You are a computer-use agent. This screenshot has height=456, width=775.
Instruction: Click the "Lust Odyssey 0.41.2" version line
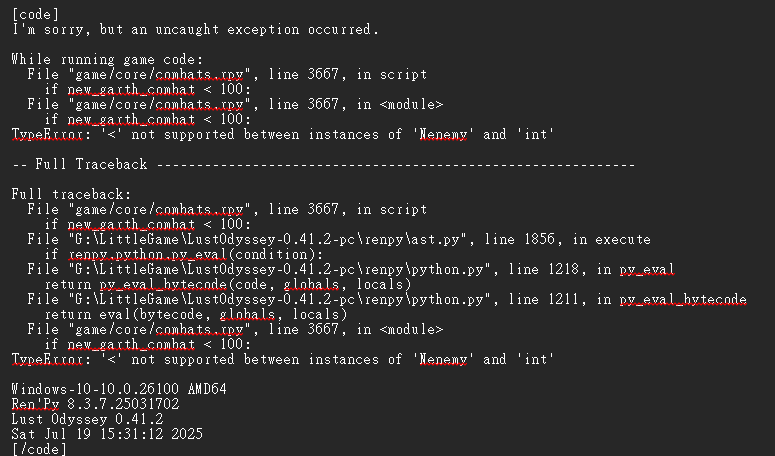(87, 419)
